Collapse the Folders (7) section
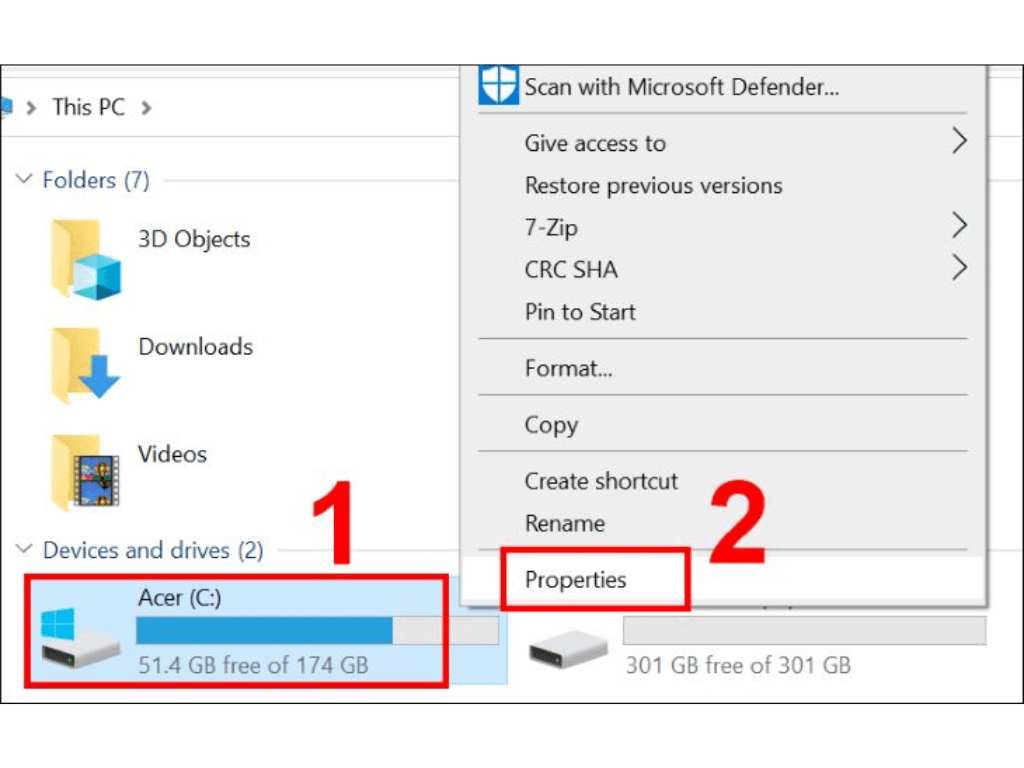 click(x=24, y=180)
